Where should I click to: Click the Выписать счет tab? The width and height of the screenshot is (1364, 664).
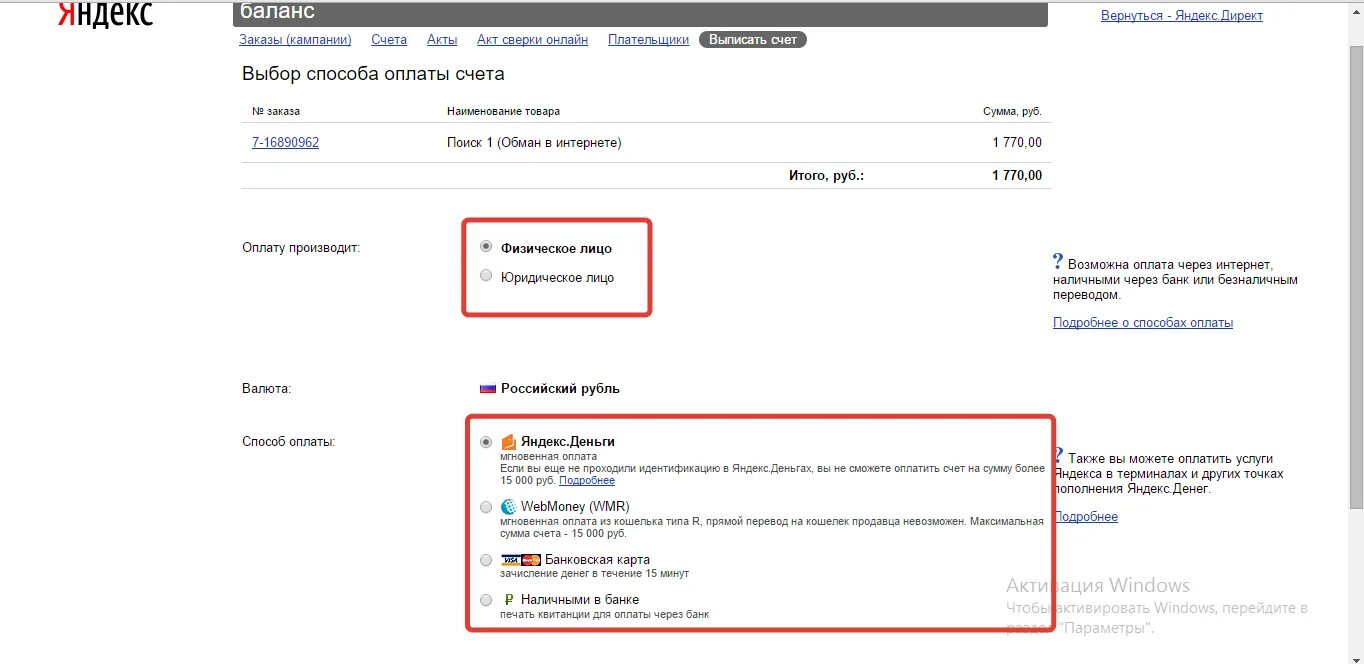point(753,40)
